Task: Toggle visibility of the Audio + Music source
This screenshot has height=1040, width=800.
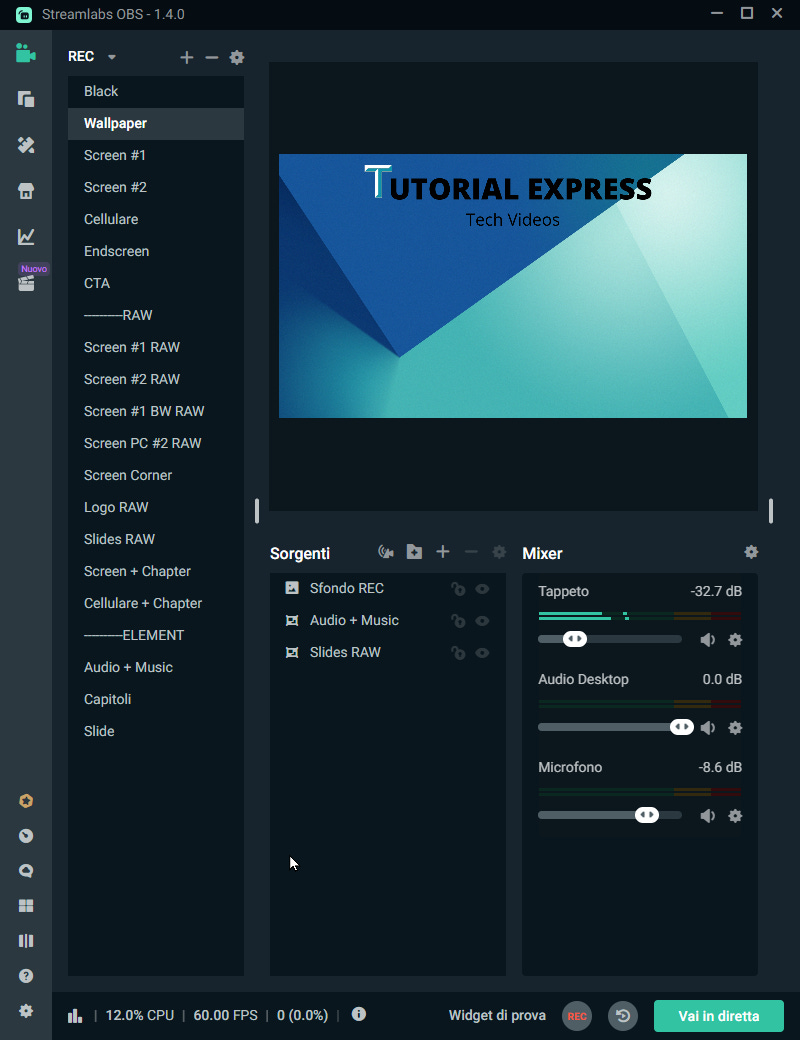Action: tap(482, 621)
